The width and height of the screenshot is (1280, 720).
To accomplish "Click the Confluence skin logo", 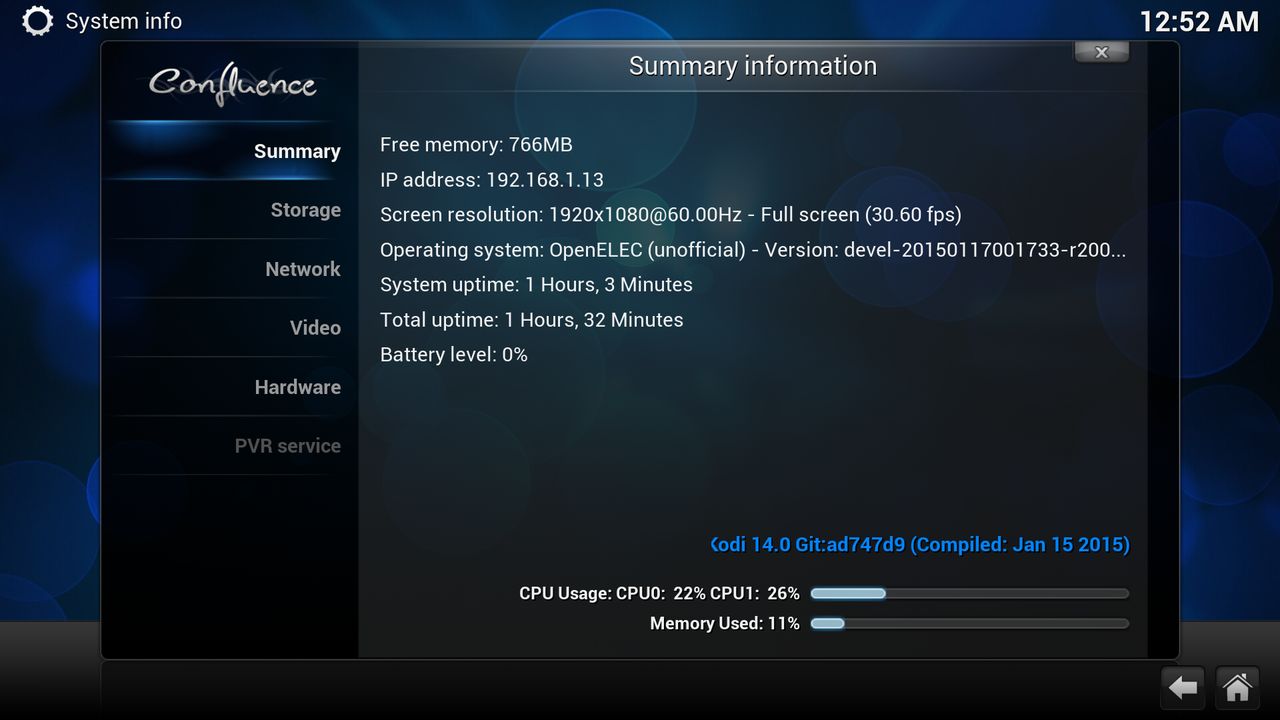I will point(232,84).
